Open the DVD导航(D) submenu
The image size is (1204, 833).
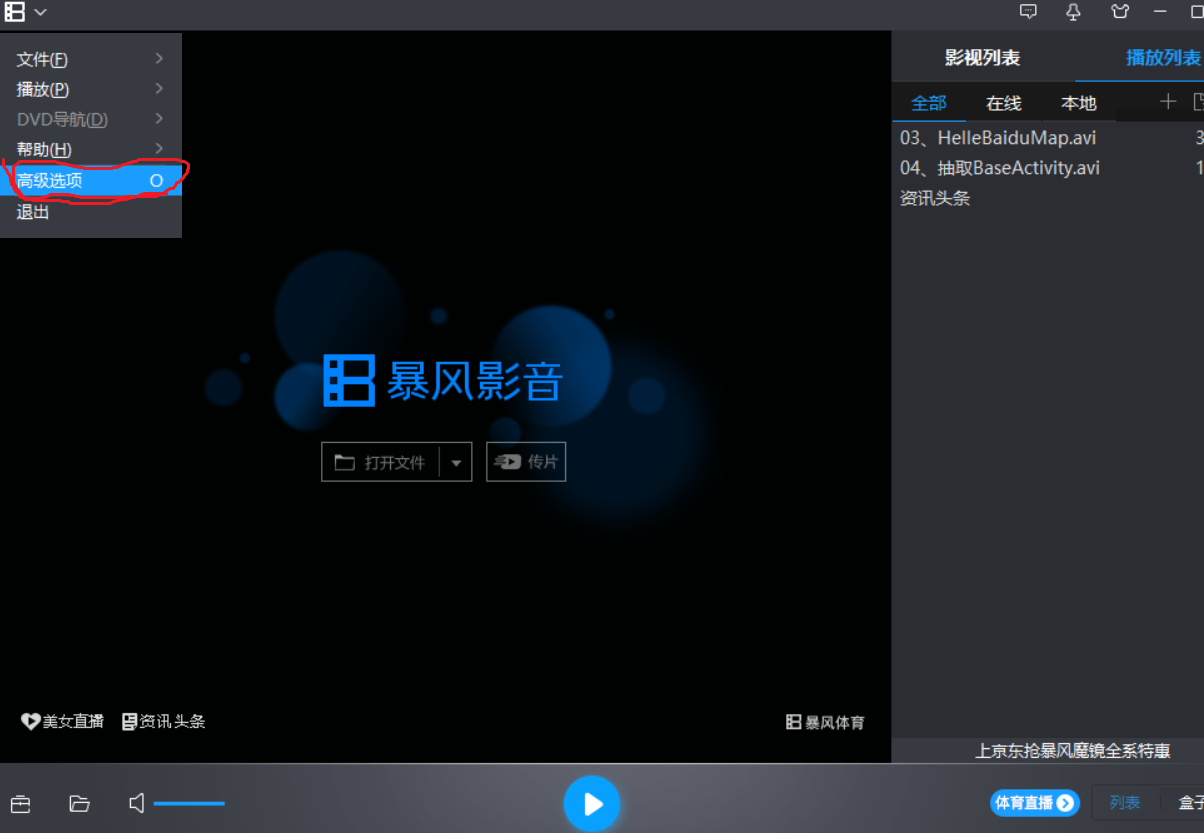click(90, 119)
